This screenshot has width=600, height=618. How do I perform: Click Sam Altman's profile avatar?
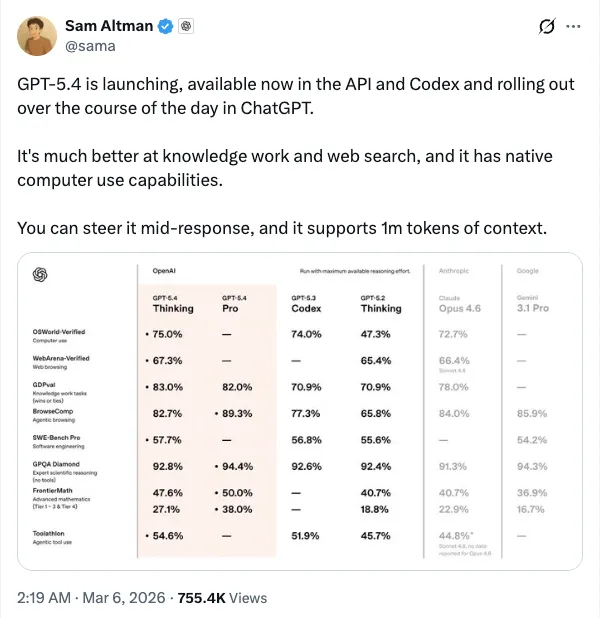[36, 36]
